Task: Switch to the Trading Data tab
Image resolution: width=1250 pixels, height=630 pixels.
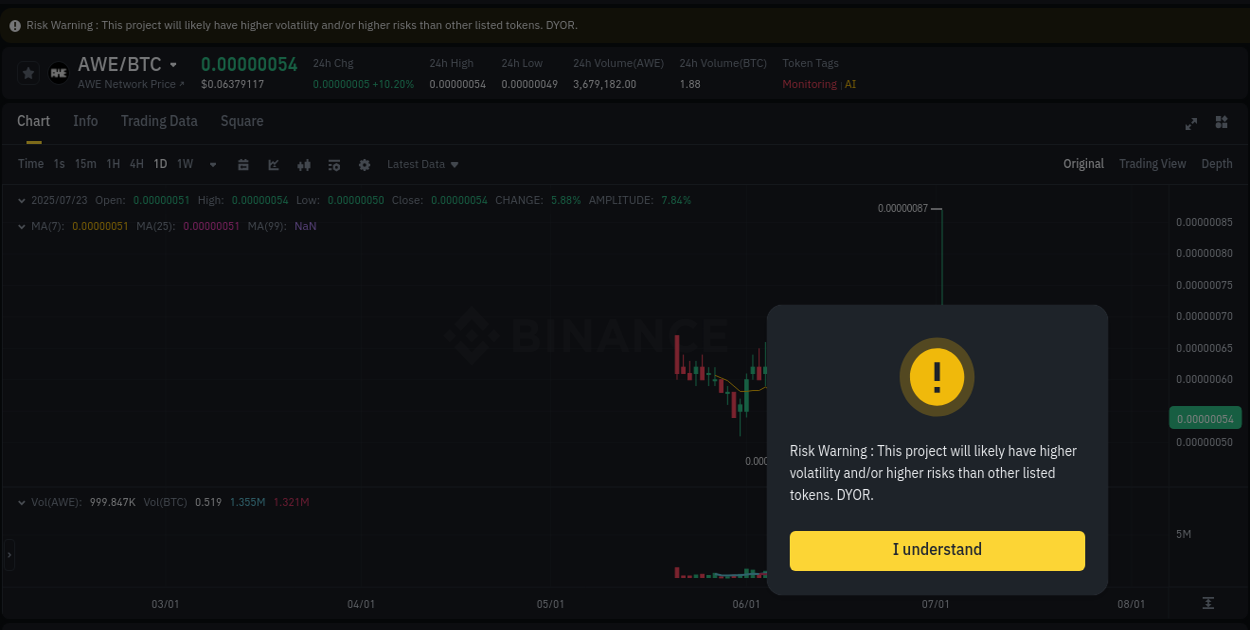Action: click(x=159, y=121)
